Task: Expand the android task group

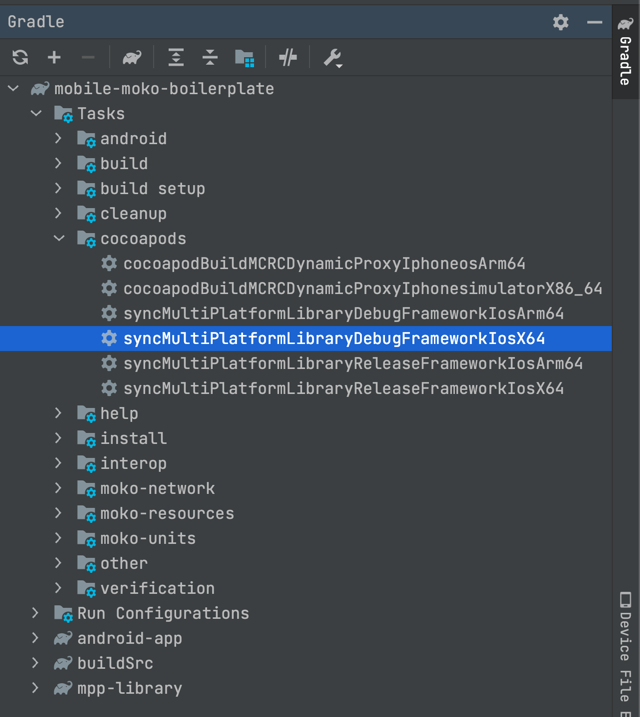Action: click(x=58, y=138)
